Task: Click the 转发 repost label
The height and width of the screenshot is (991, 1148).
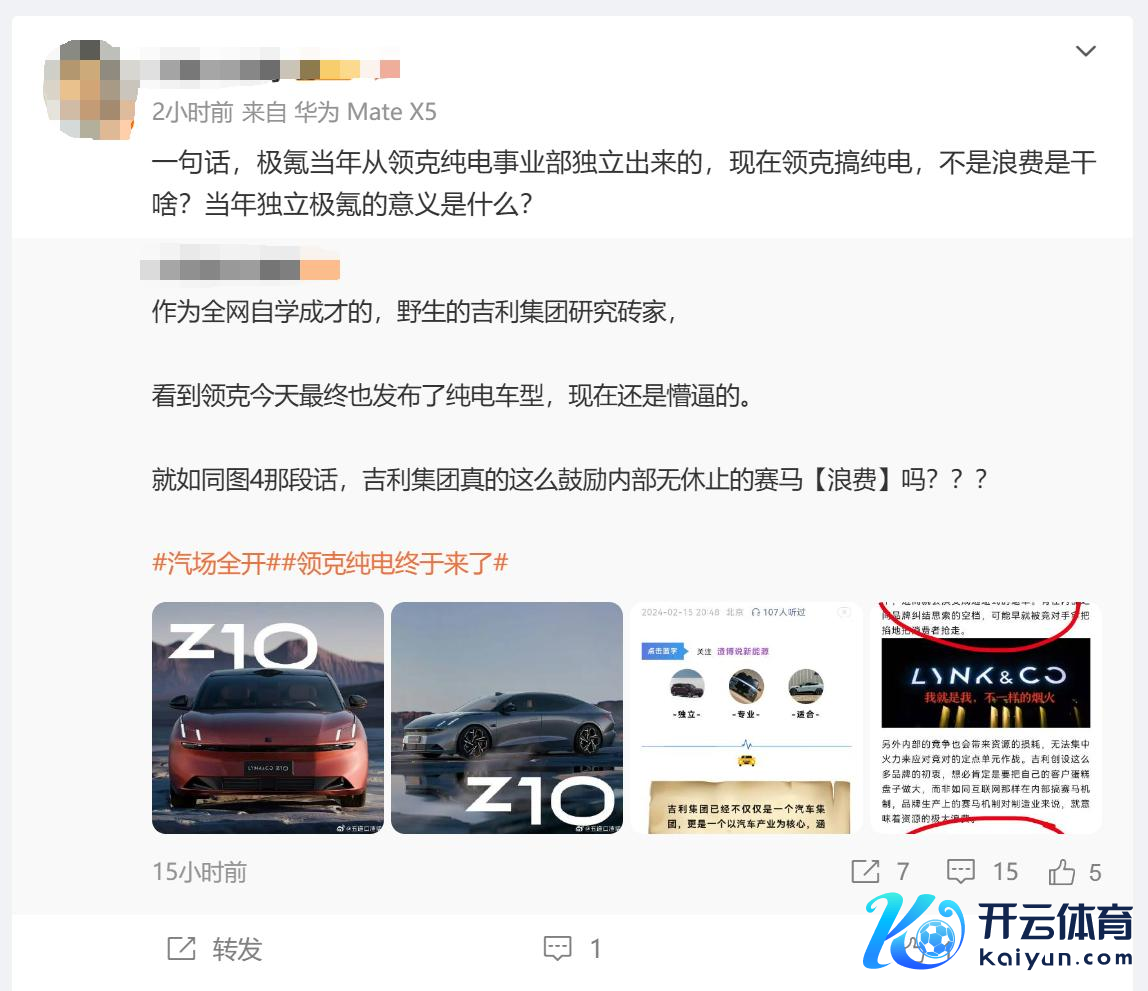Action: [237, 949]
